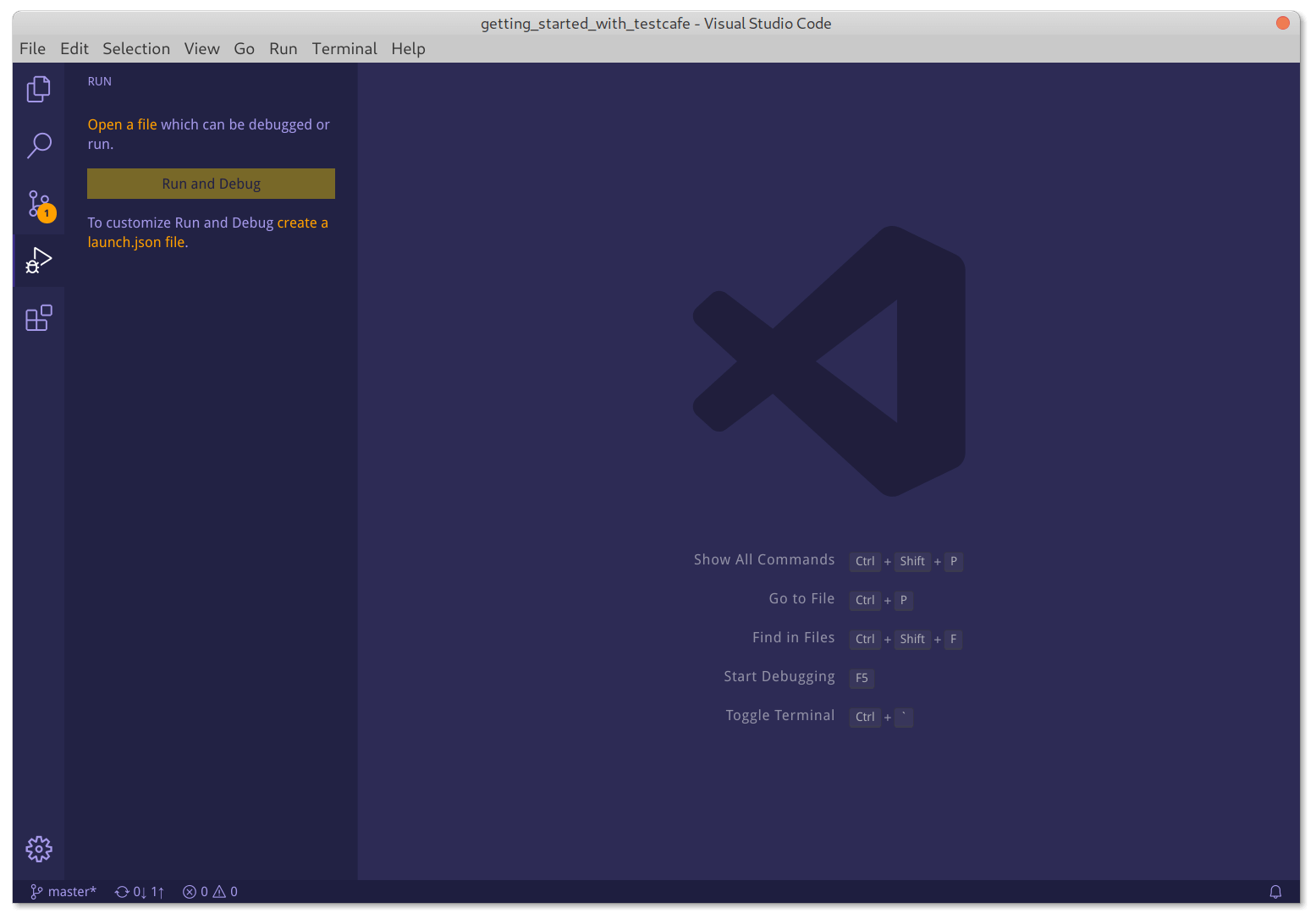Click 'Show All Commands' label
Image resolution: width=1316 pixels, height=919 pixels.
[764, 559]
